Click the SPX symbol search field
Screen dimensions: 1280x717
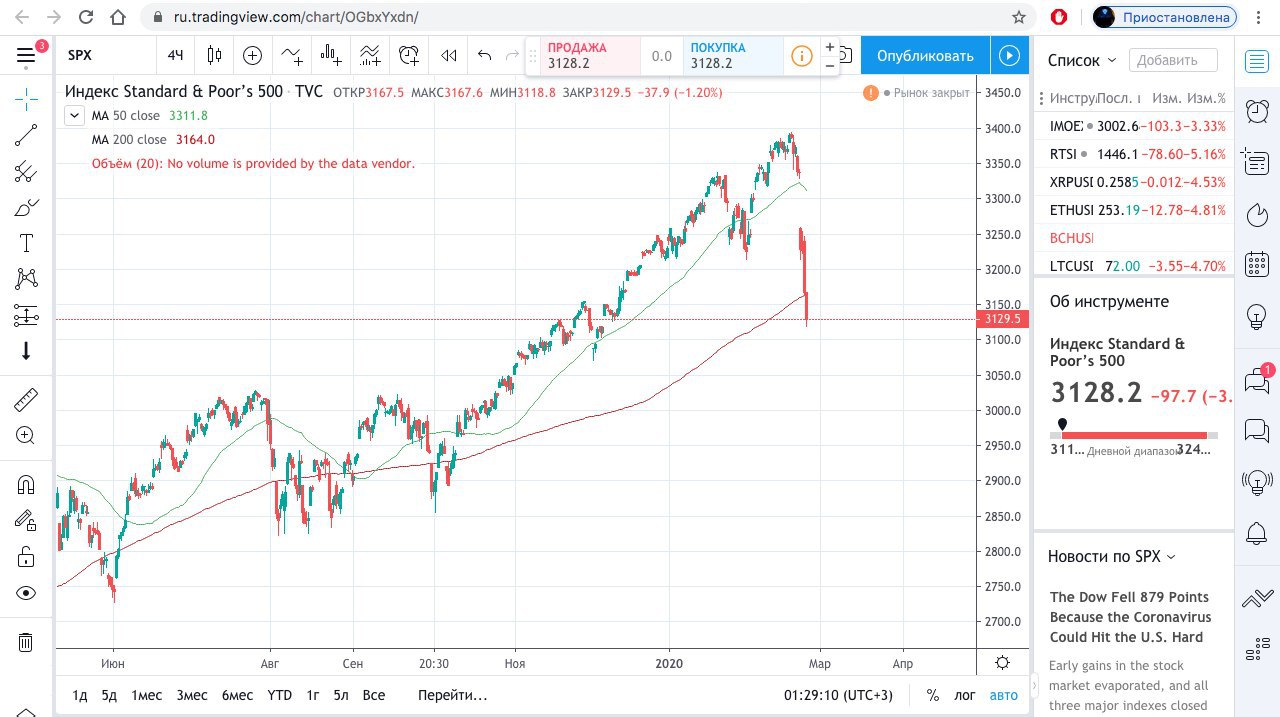tap(106, 56)
